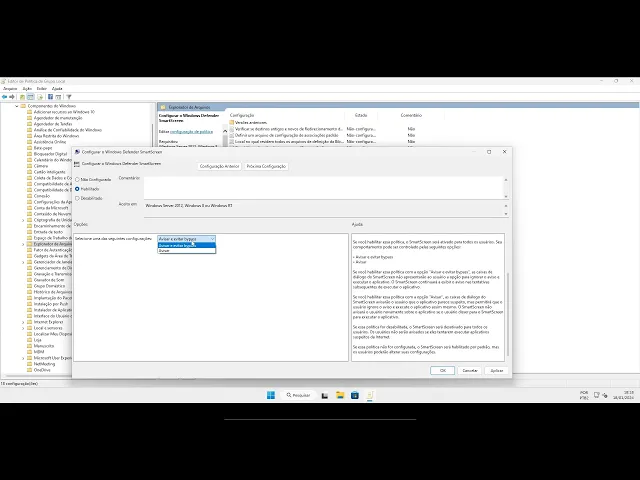640x480 pixels.
Task: Open the SmartScreen configuration combo box
Action: pos(187,239)
